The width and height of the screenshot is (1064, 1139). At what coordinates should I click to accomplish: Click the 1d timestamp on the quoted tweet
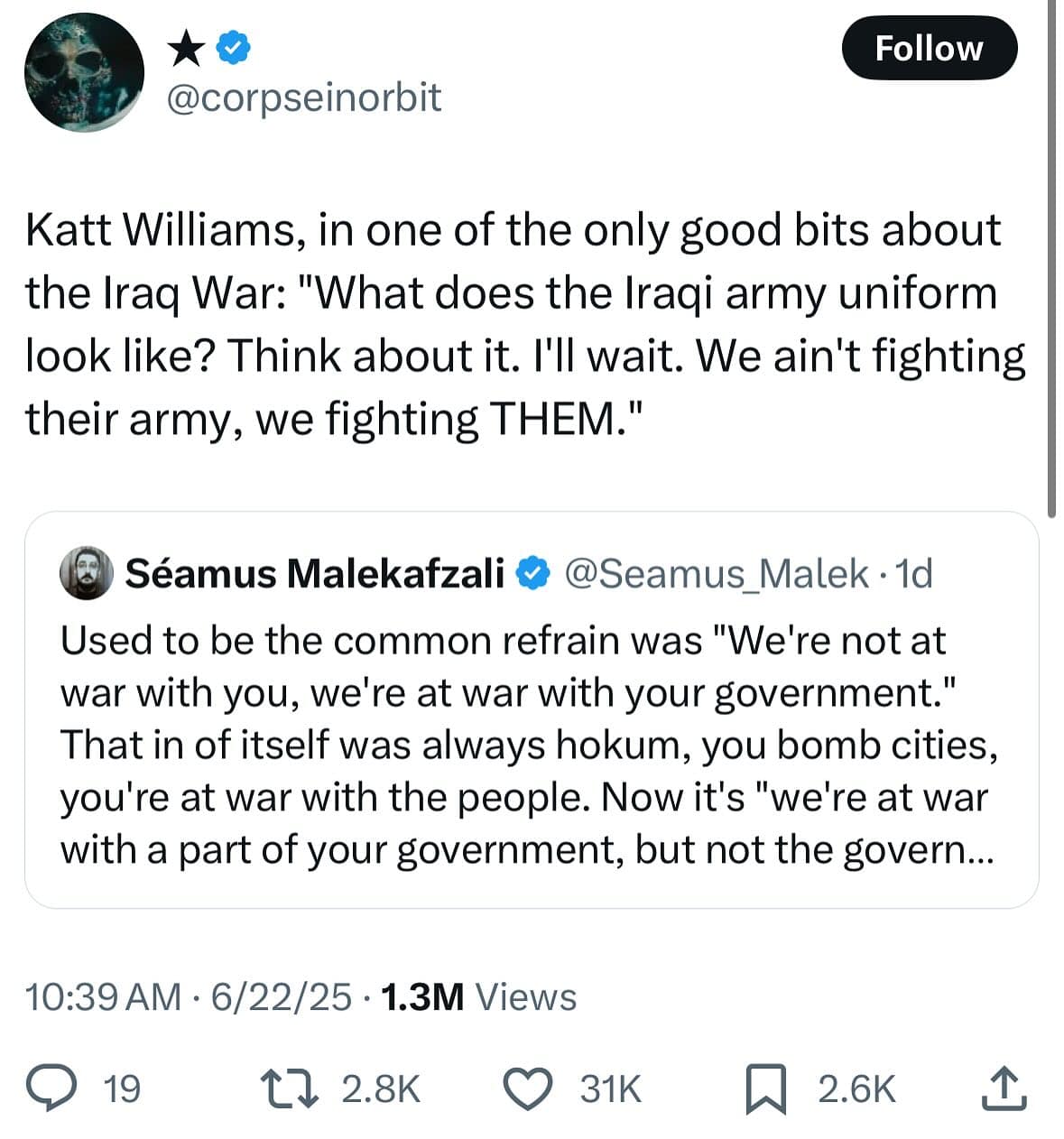915,572
